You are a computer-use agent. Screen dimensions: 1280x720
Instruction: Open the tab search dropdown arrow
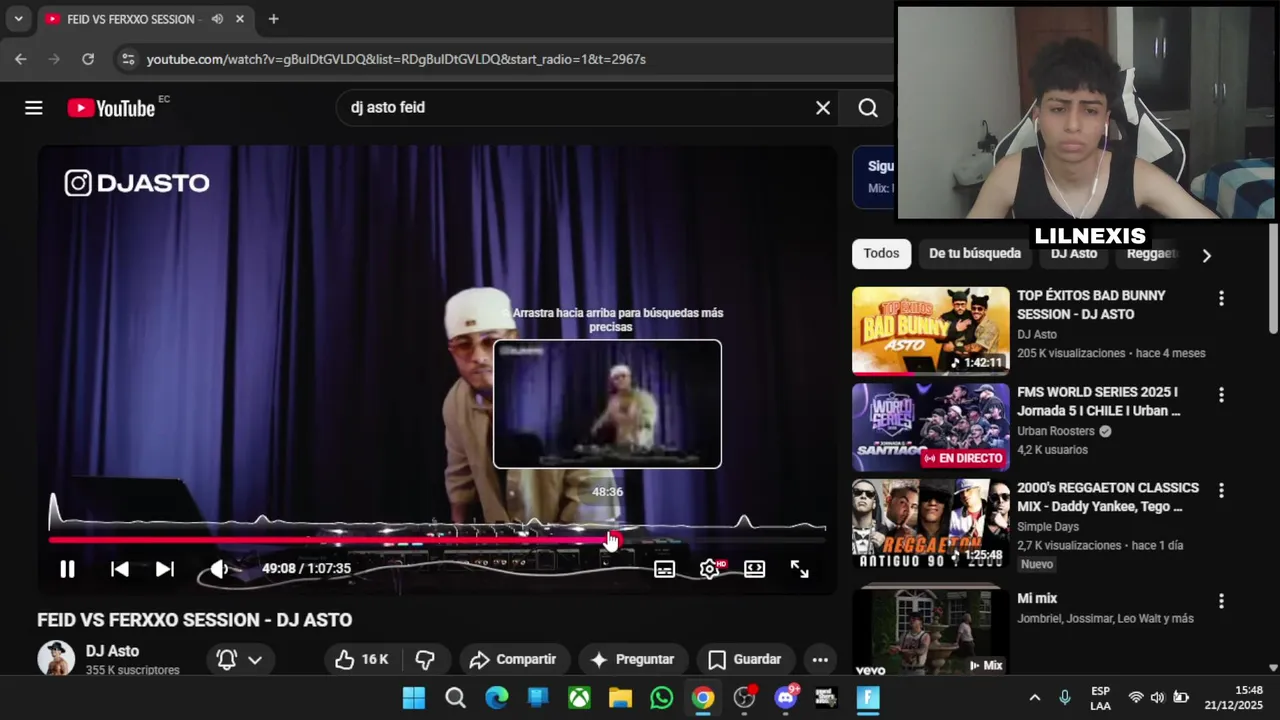pos(18,19)
